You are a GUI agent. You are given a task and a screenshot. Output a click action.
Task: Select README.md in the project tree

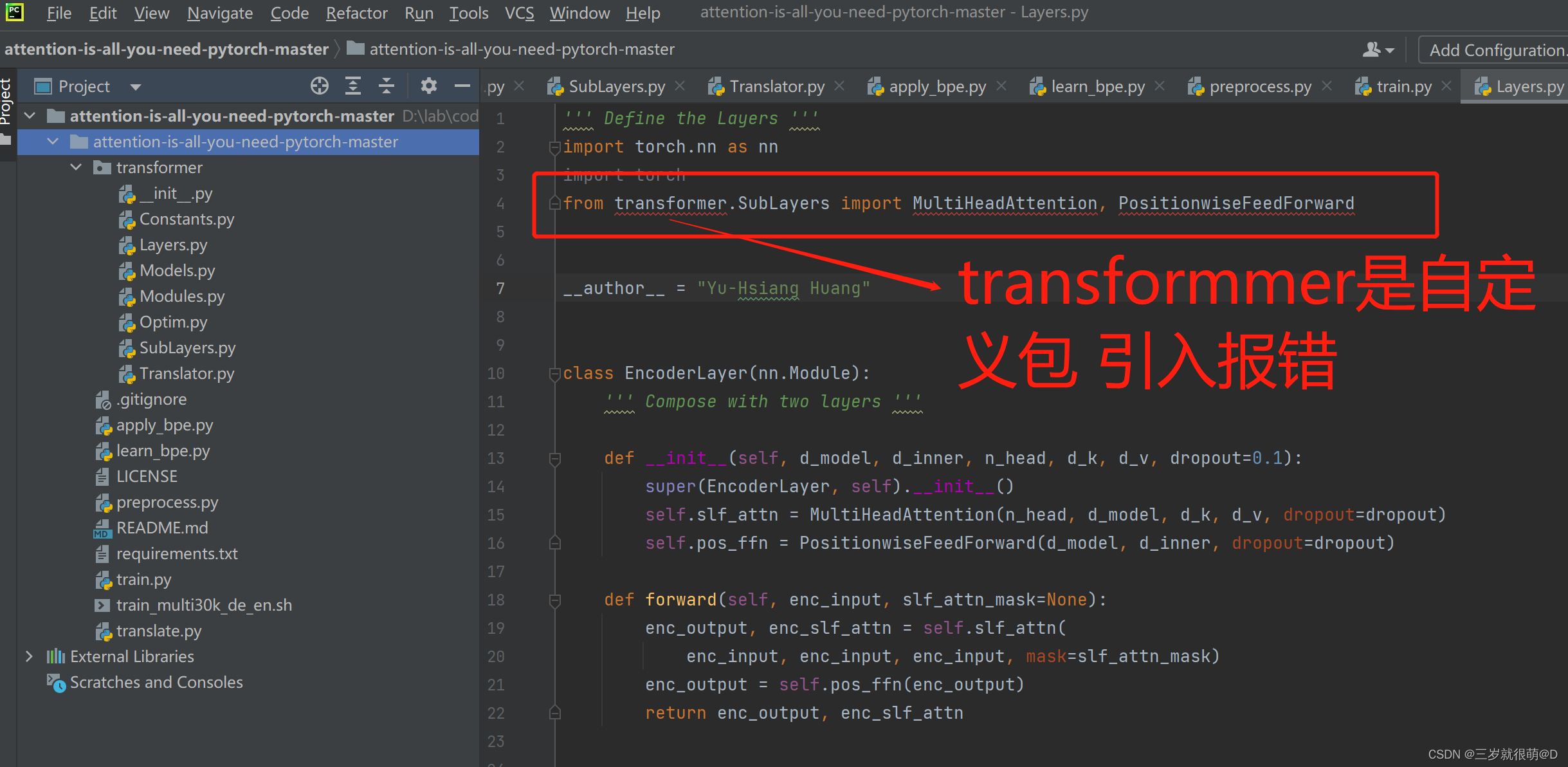click(151, 528)
